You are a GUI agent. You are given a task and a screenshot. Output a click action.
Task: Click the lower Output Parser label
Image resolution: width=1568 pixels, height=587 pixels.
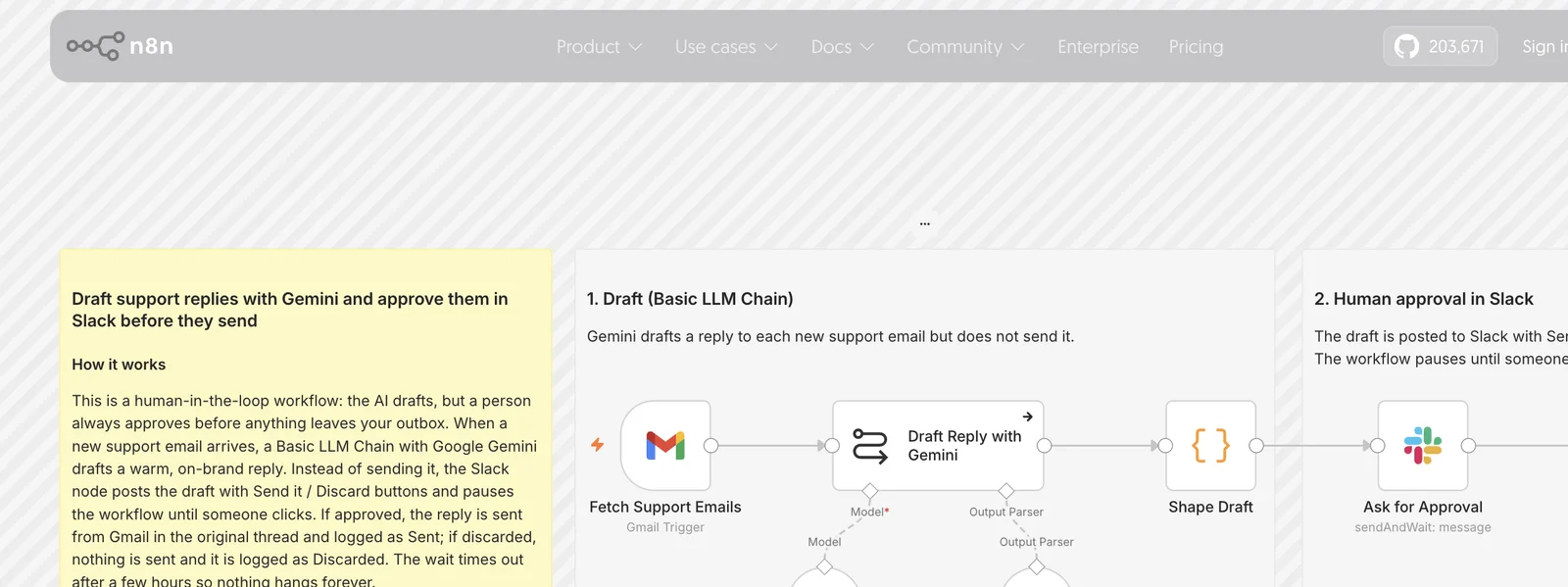[x=1036, y=542]
